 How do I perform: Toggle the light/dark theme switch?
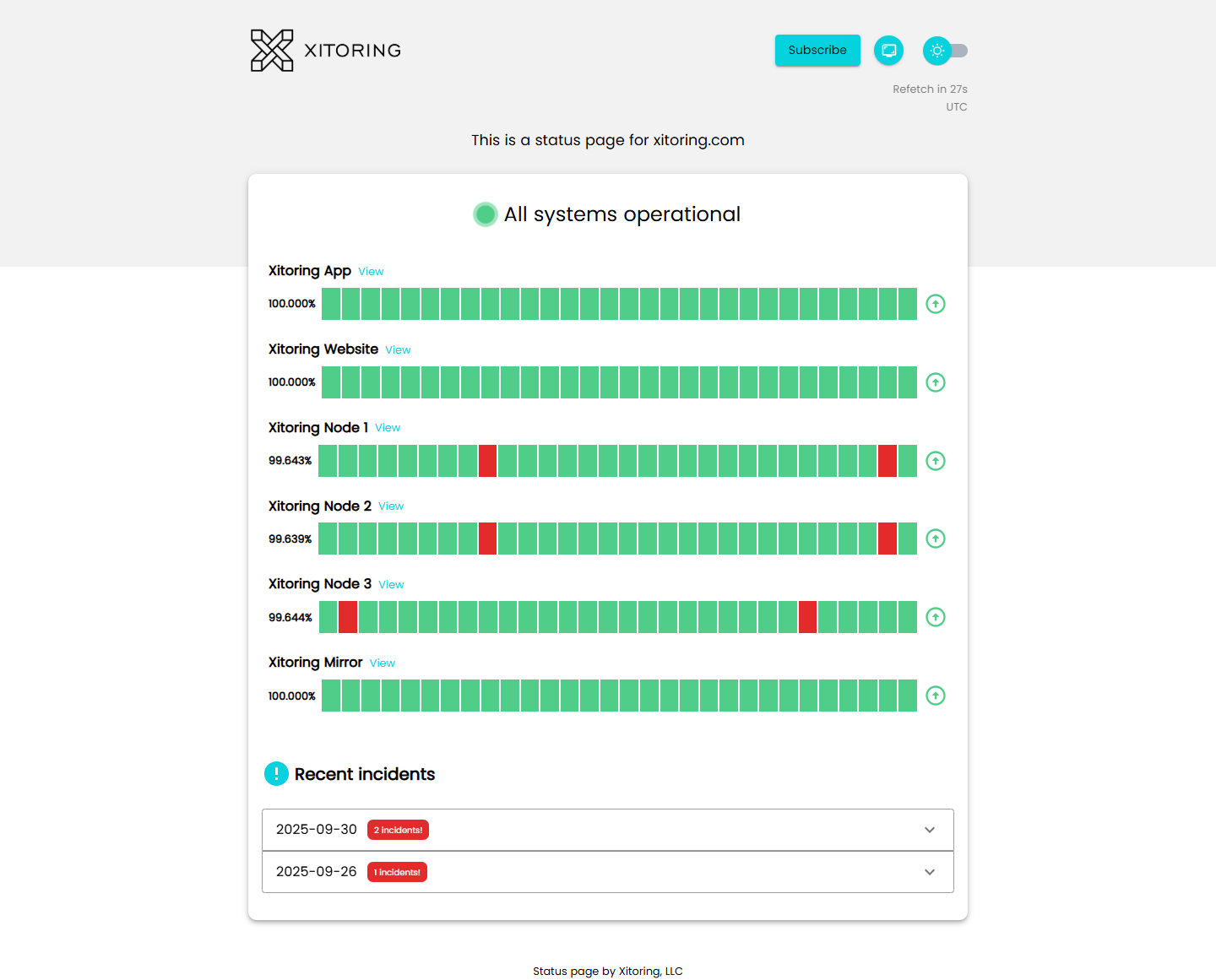click(x=946, y=51)
